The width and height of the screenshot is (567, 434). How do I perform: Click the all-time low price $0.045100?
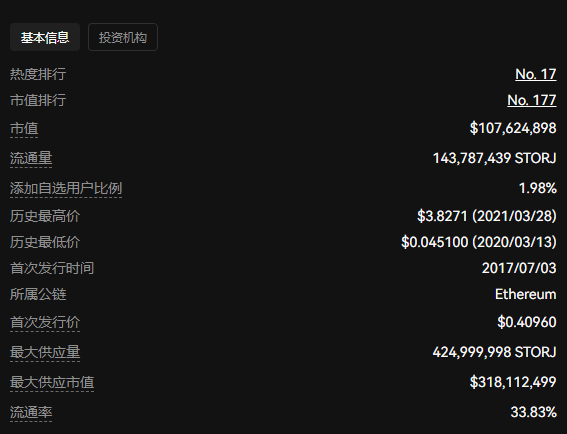click(434, 242)
